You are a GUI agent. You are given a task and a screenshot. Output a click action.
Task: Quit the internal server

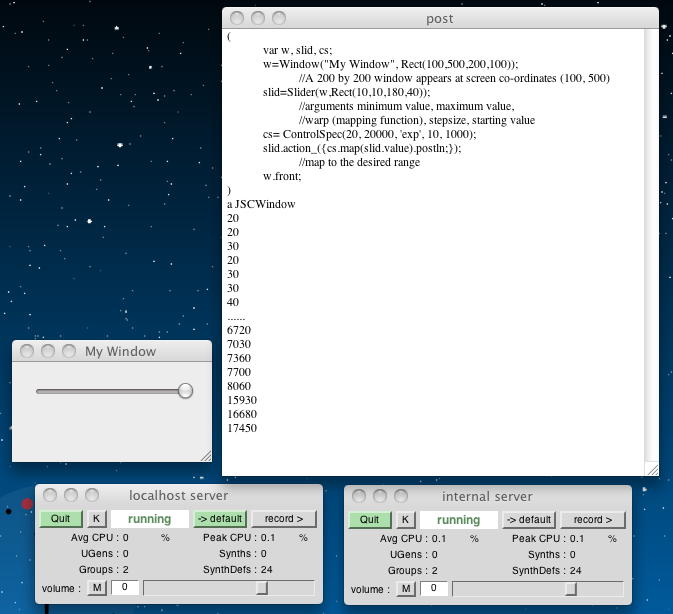370,519
